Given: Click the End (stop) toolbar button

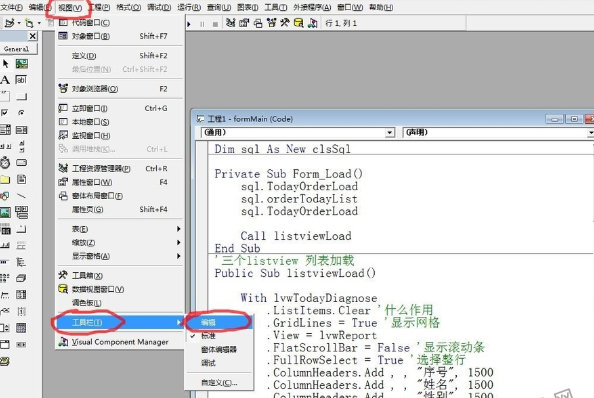Looking at the screenshot, I should [x=215, y=24].
